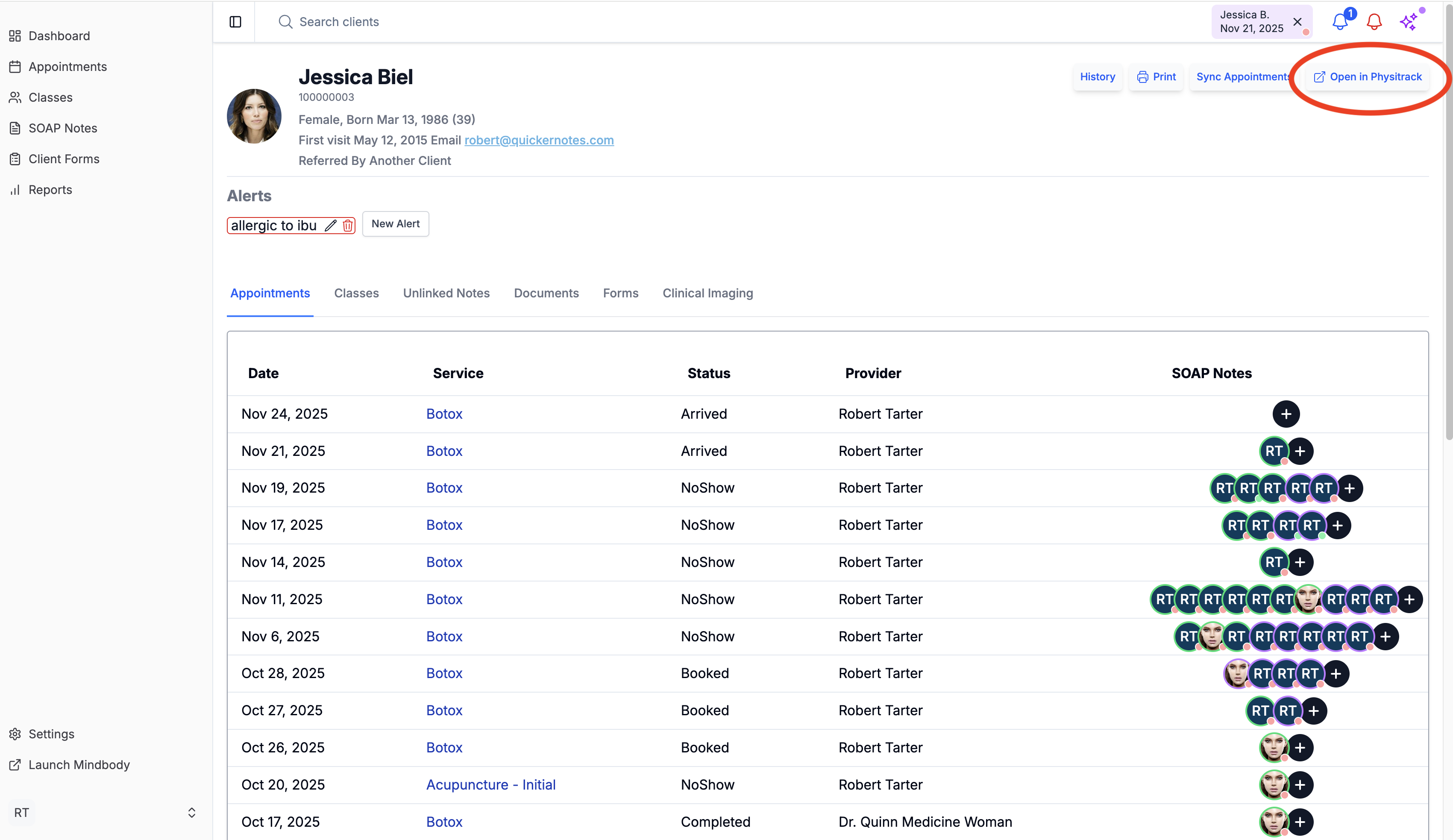Open the Clinical Imaging tab
The height and width of the screenshot is (840, 1453).
(x=707, y=293)
